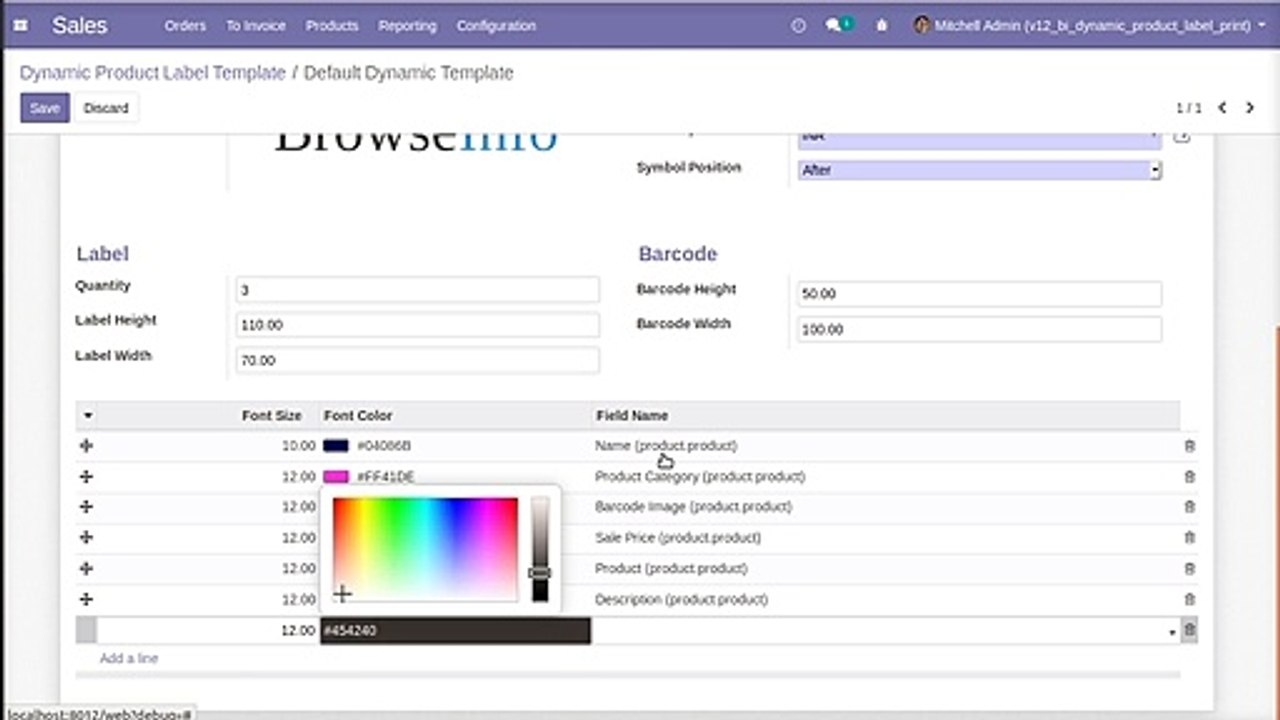Image resolution: width=1280 pixels, height=720 pixels.
Task: Go to previous record arrow
Action: click(x=1222, y=108)
